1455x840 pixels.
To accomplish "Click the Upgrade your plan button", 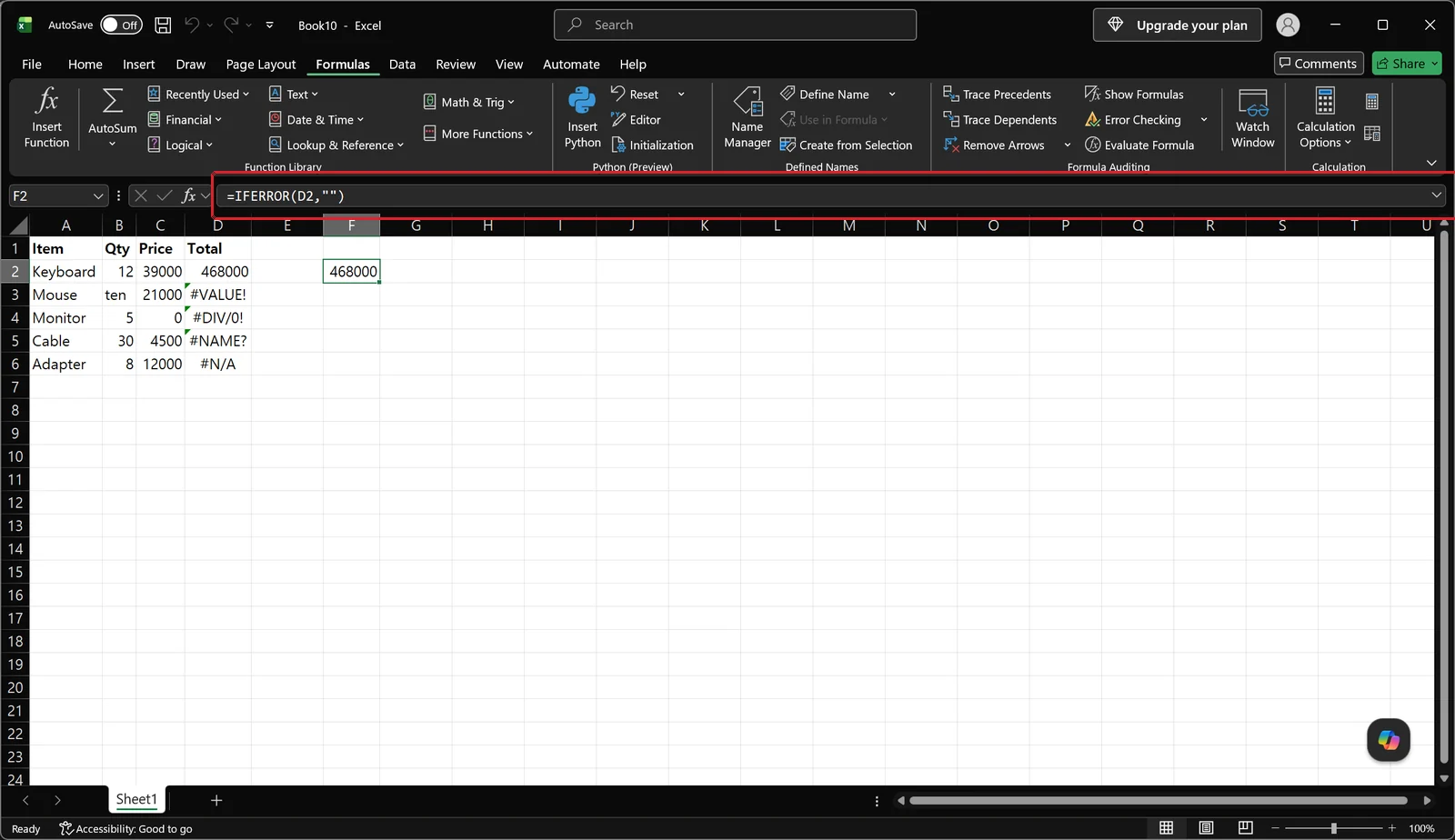I will click(1178, 25).
